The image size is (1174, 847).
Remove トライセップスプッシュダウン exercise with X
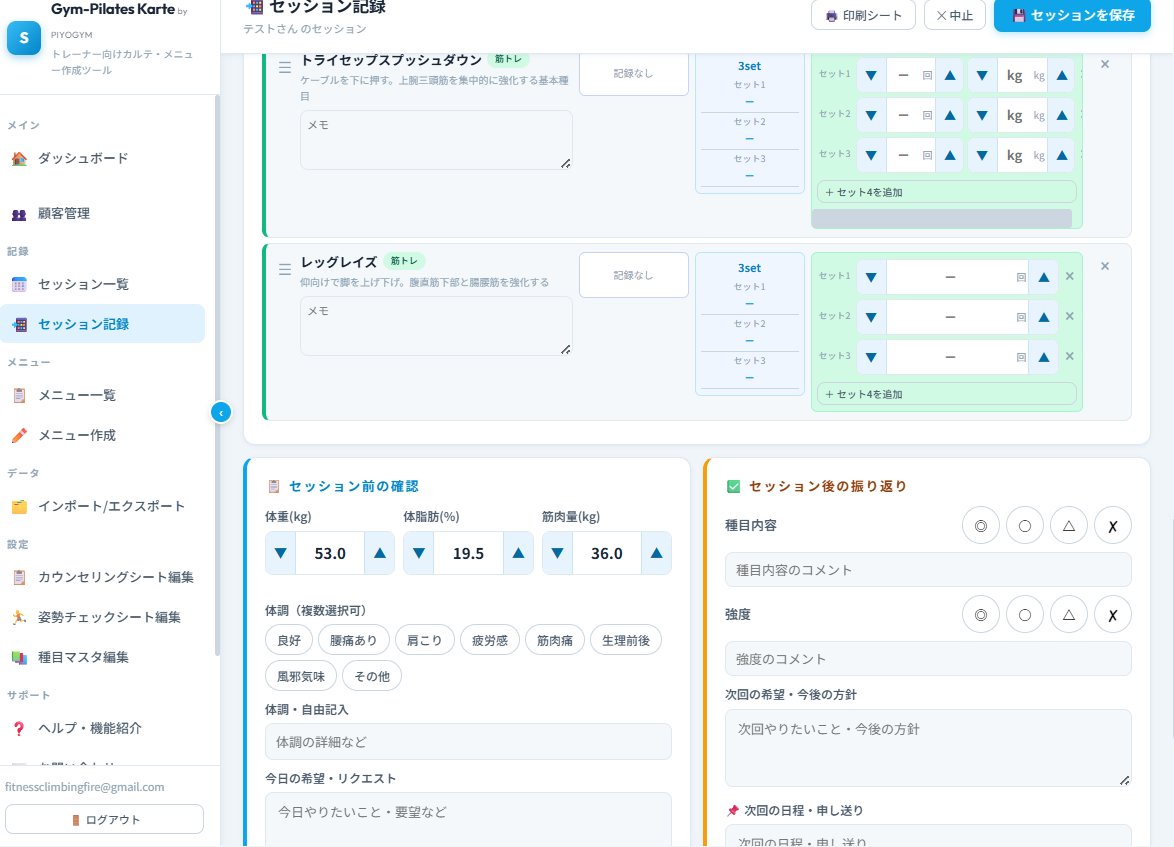pyautogui.click(x=1105, y=64)
